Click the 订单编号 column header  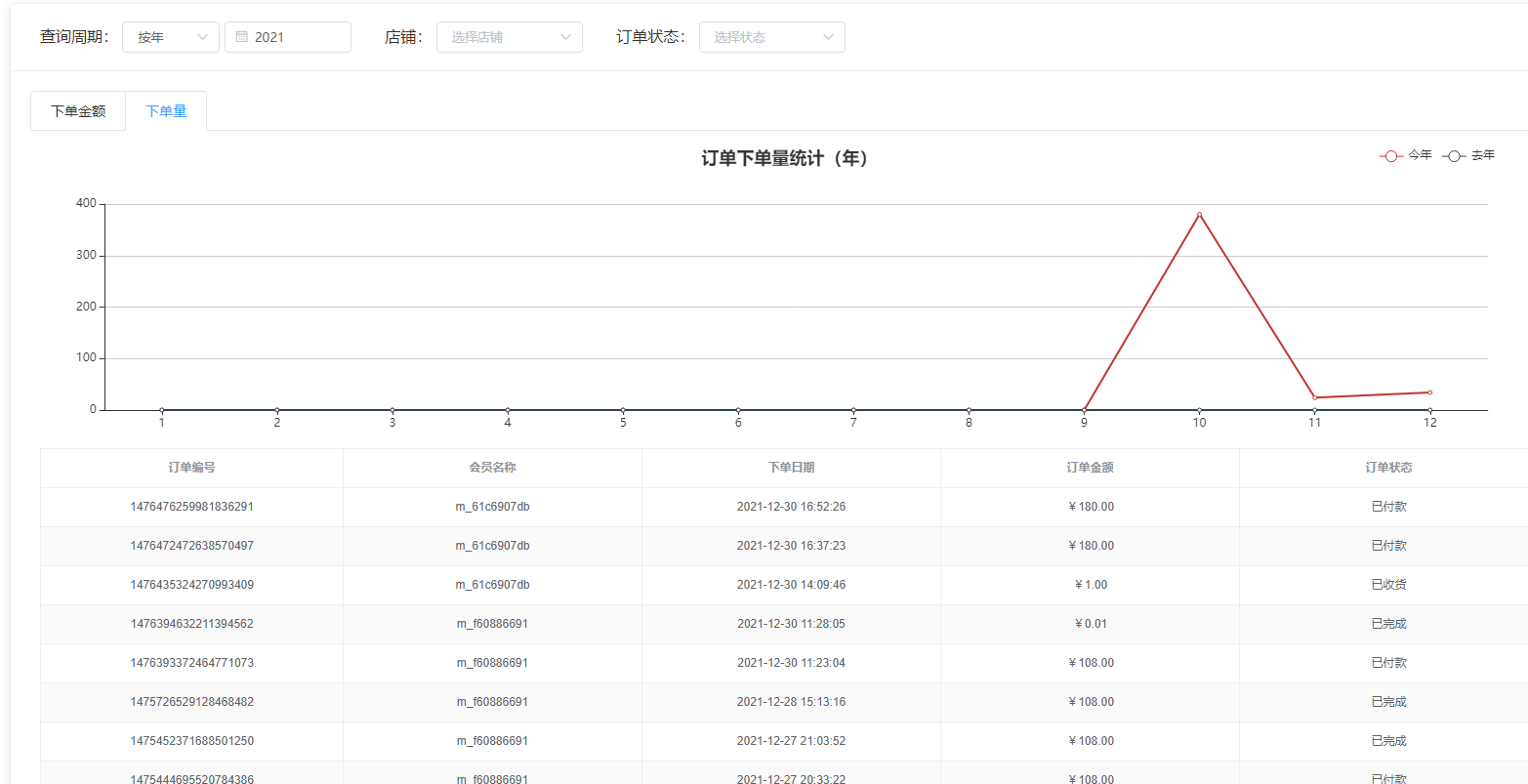coord(191,468)
